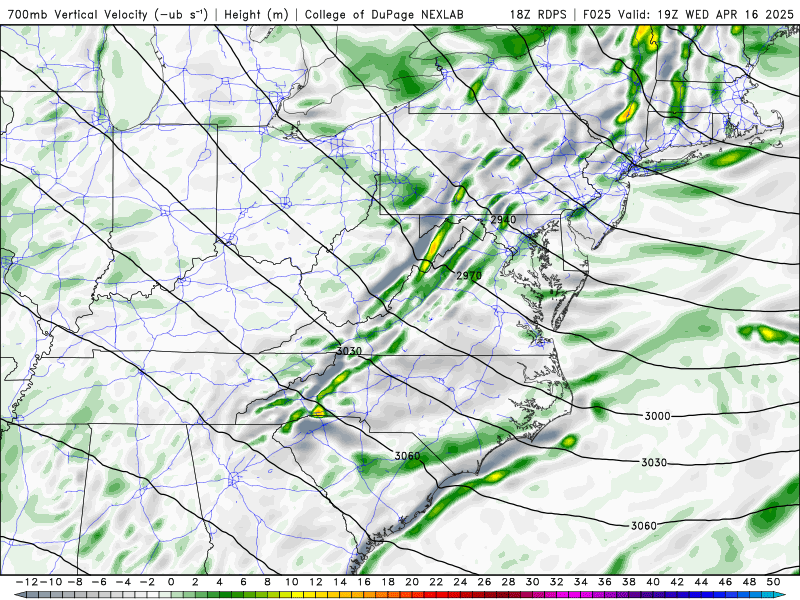Image resolution: width=800 pixels, height=600 pixels.
Task: Click the 26 value on the color scale
Action: click(x=484, y=582)
